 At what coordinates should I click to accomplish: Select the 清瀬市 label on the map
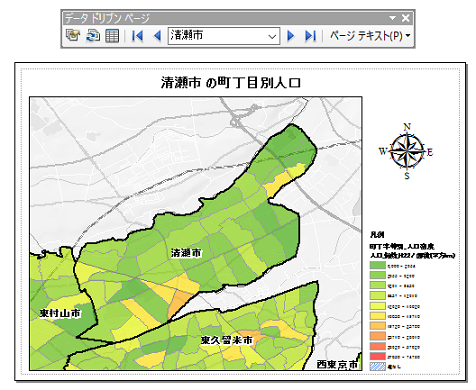186,253
